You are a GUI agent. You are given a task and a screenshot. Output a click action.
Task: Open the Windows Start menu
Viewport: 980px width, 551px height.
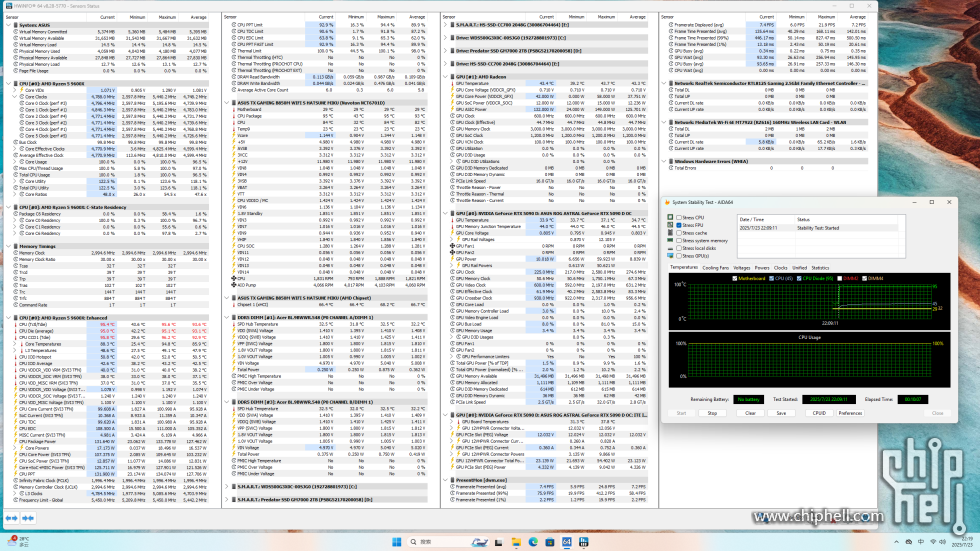click(x=396, y=542)
